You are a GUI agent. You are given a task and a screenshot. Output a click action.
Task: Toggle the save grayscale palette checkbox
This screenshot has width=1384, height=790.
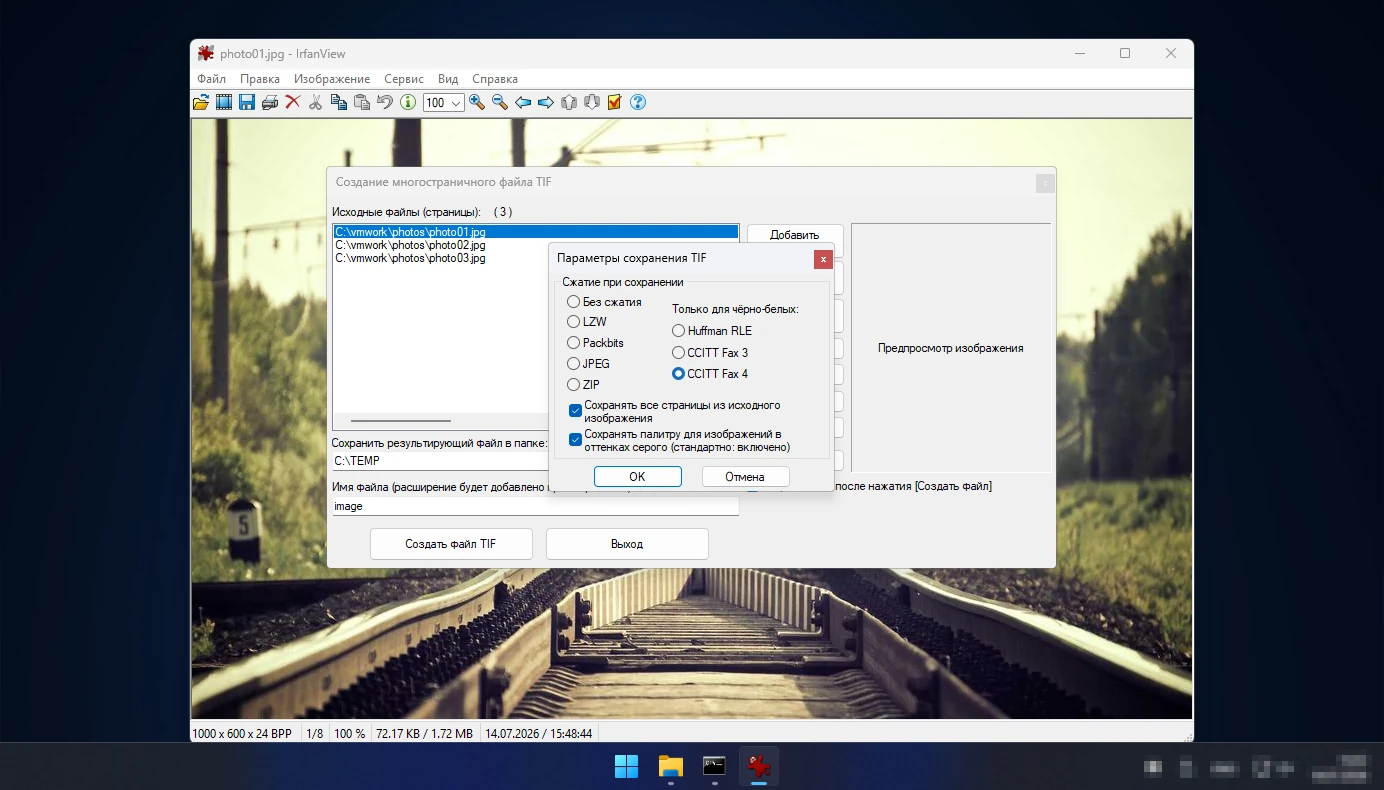[x=576, y=439]
